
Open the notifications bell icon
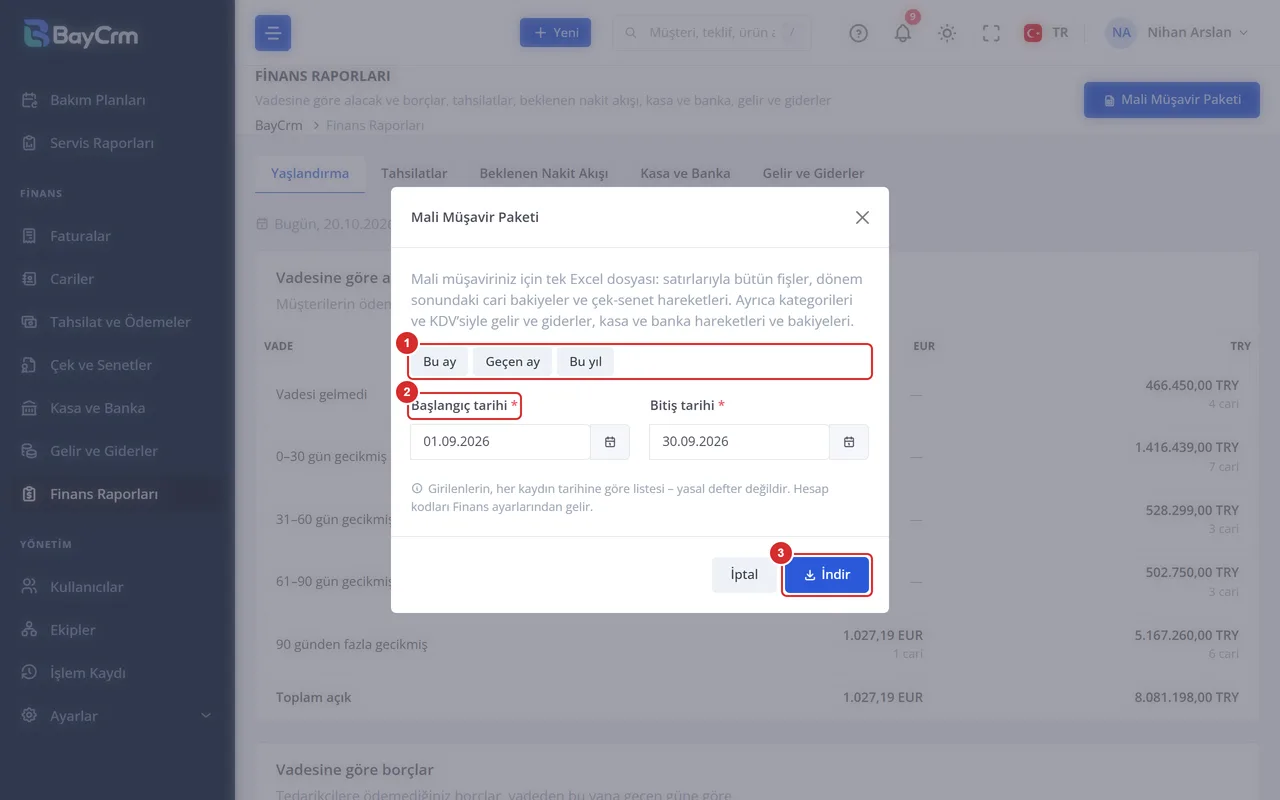[x=903, y=33]
